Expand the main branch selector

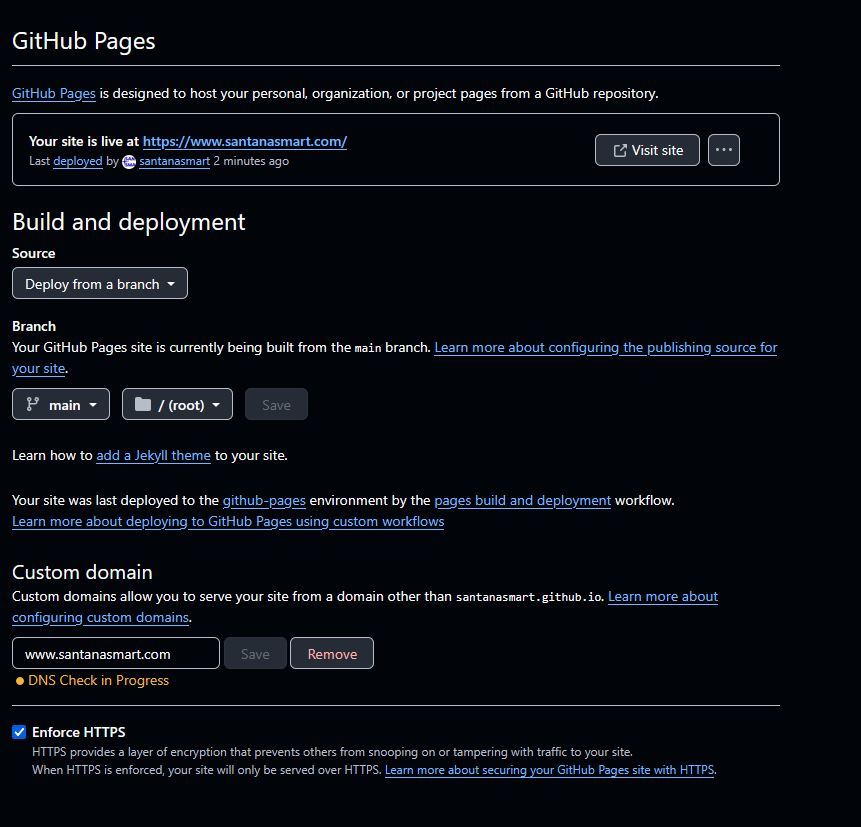(x=61, y=405)
